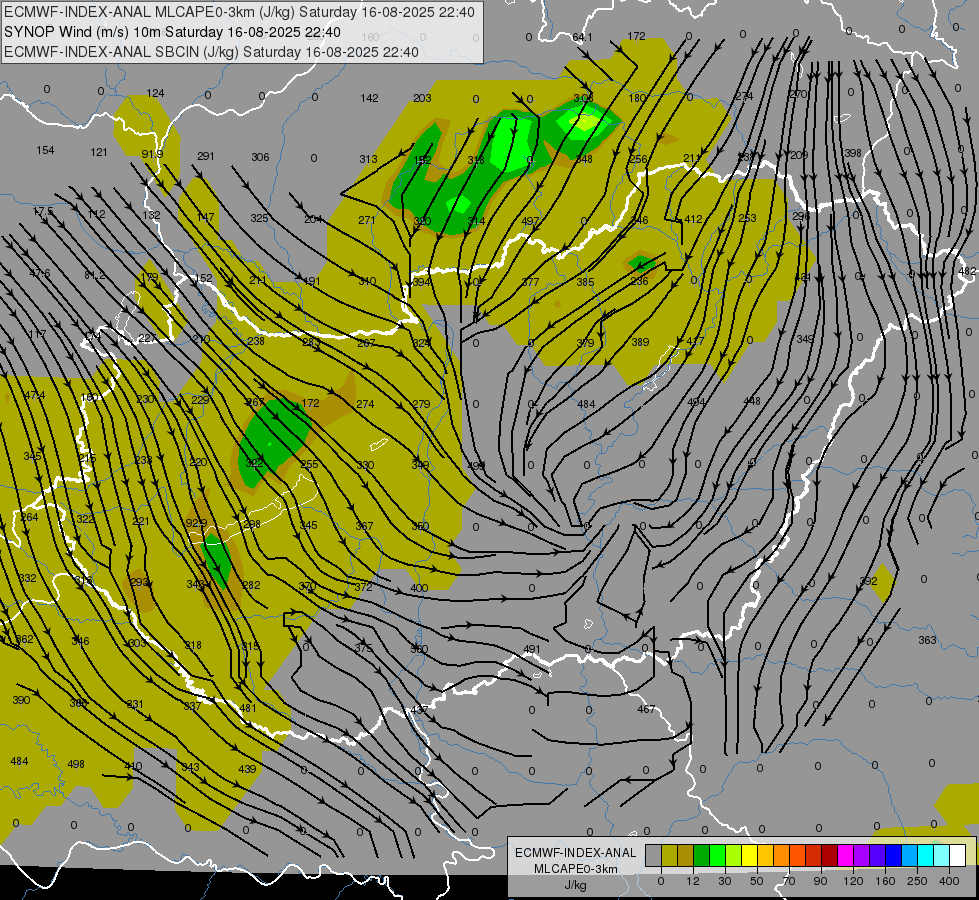Image resolution: width=979 pixels, height=900 pixels.
Task: Click the map value 203
Action: [422, 98]
